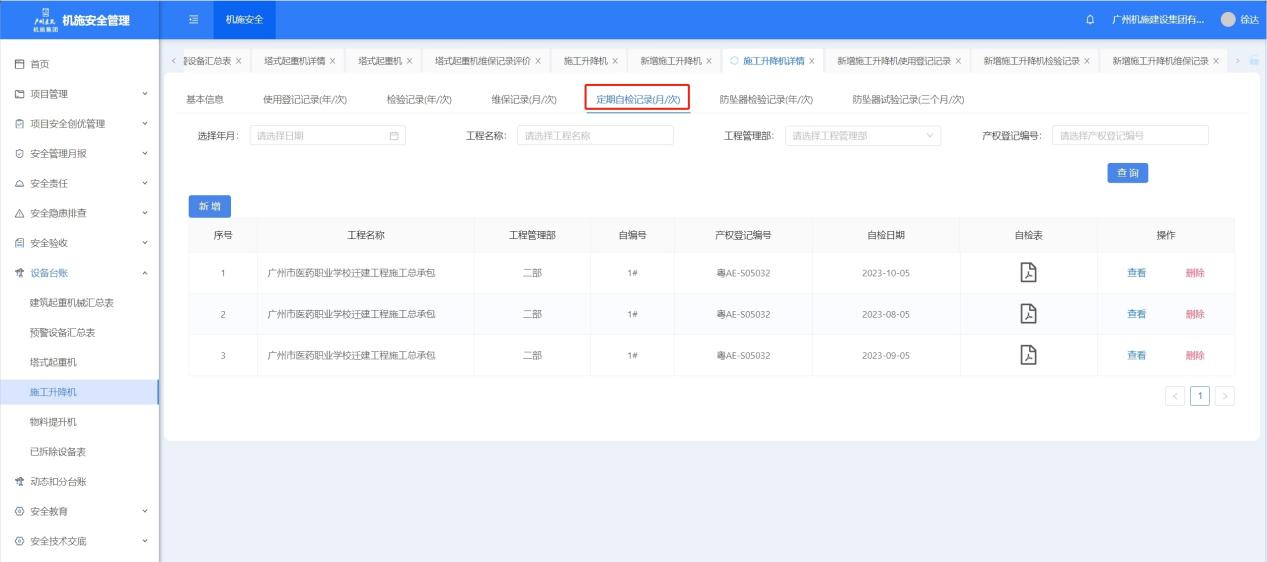Switch to the 检验记录(年/次) tab

419,99
